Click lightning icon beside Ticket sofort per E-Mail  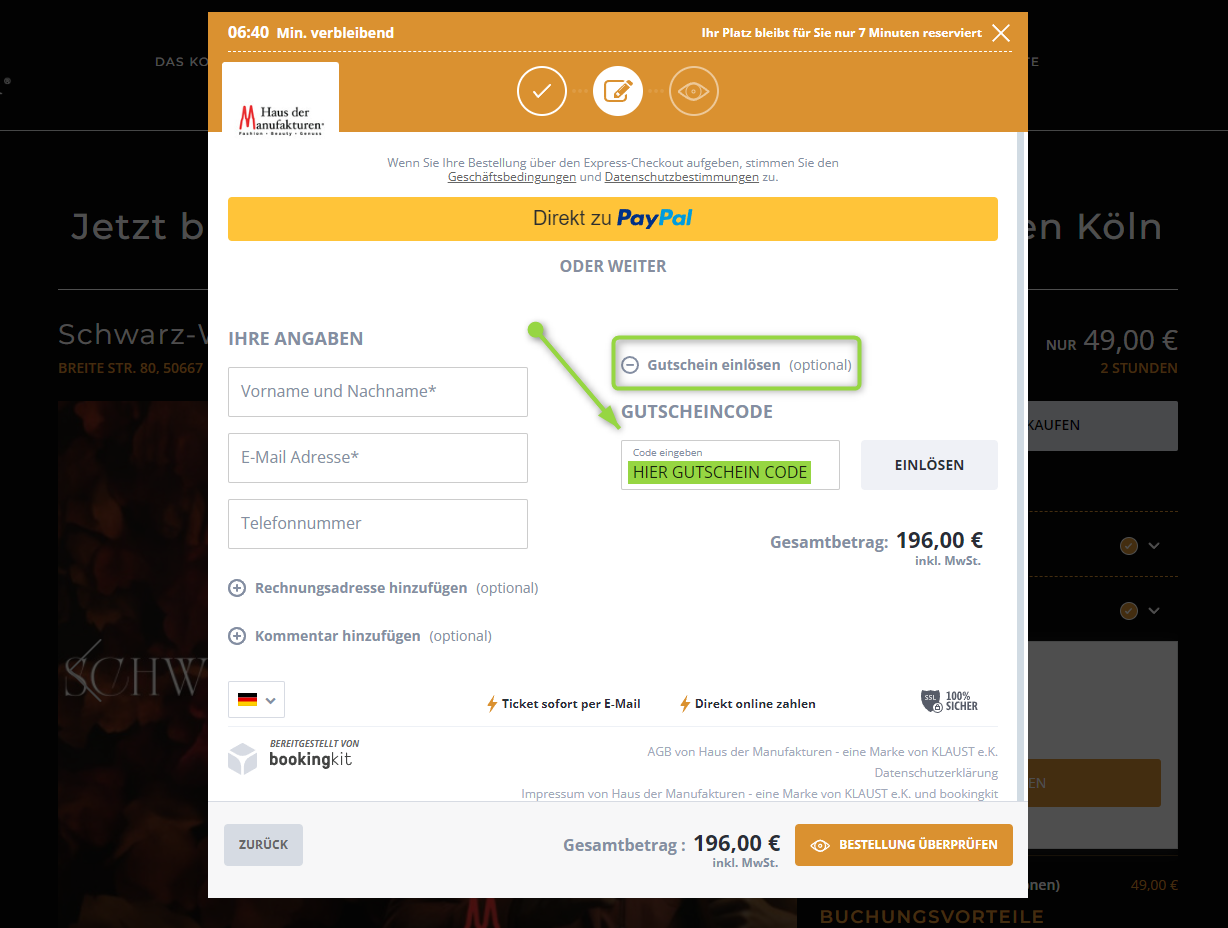492,704
